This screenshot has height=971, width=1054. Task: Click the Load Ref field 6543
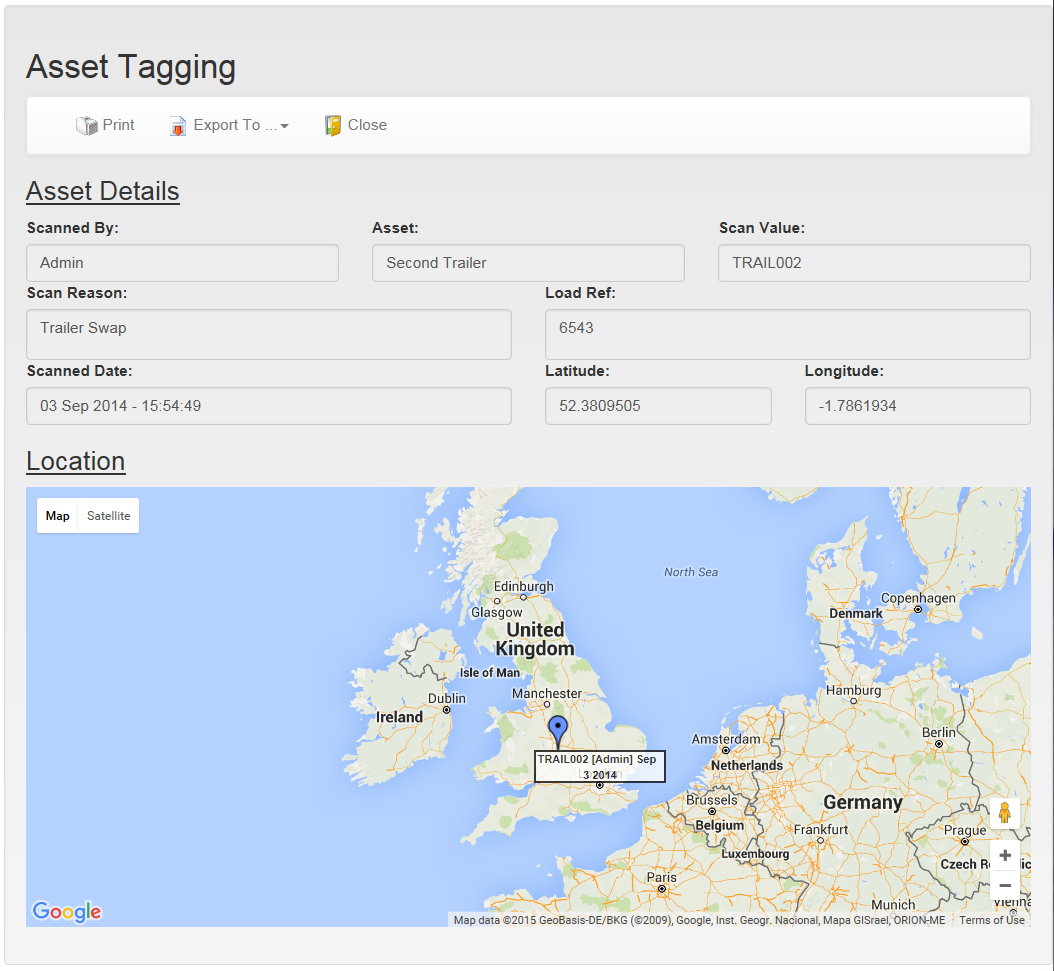788,334
